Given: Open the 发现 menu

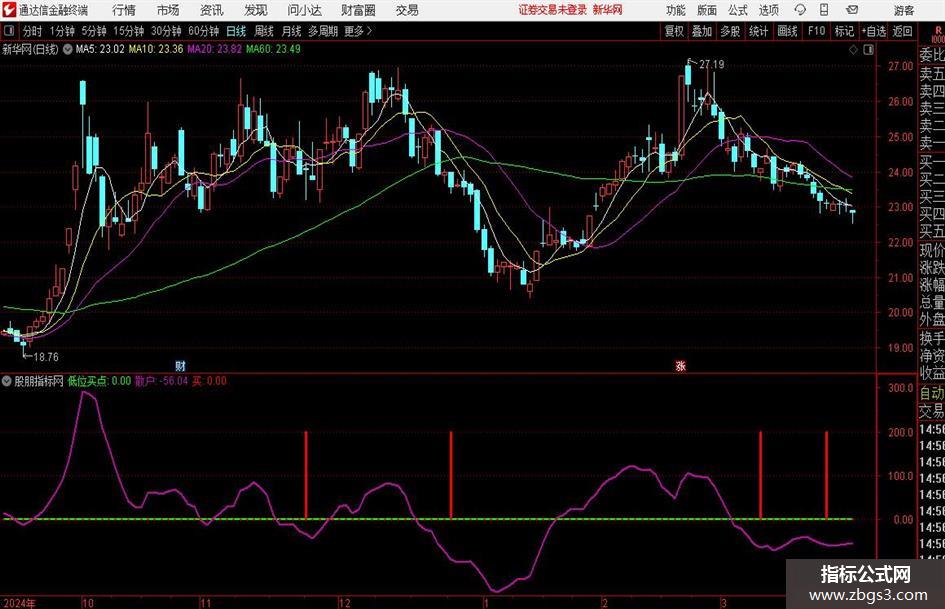Looking at the screenshot, I should click(256, 10).
